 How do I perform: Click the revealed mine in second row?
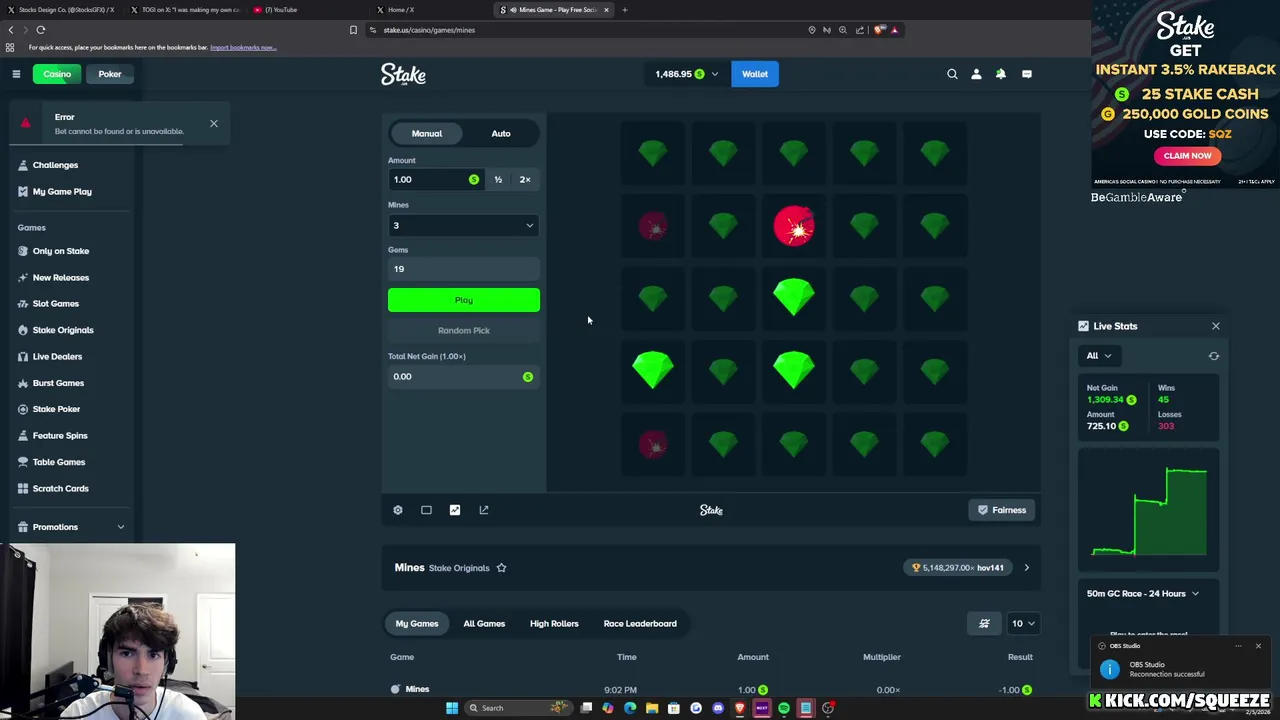[794, 226]
